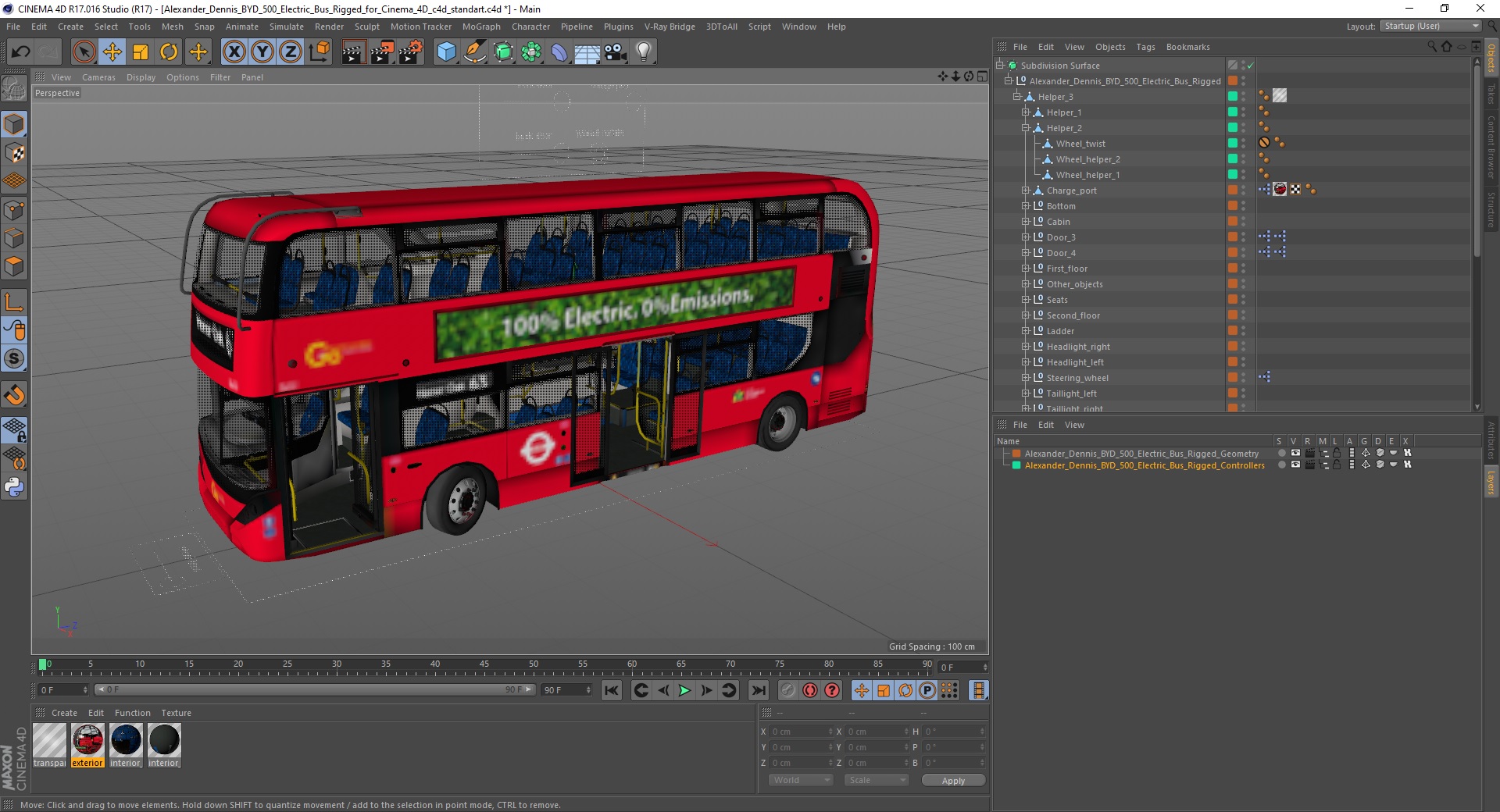Image resolution: width=1500 pixels, height=812 pixels.
Task: Toggle Autokeying button
Action: pos(810,690)
